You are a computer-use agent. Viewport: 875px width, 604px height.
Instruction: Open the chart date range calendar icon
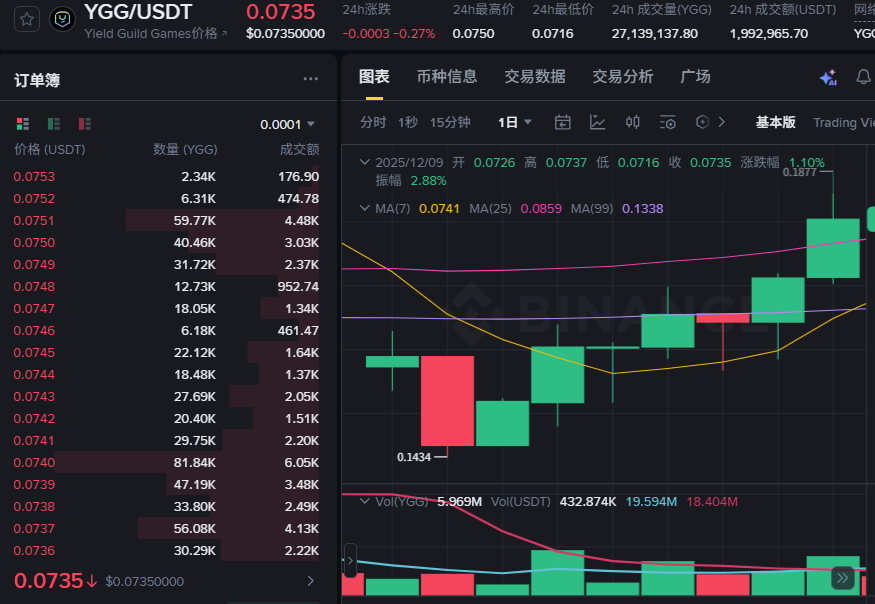tap(562, 122)
